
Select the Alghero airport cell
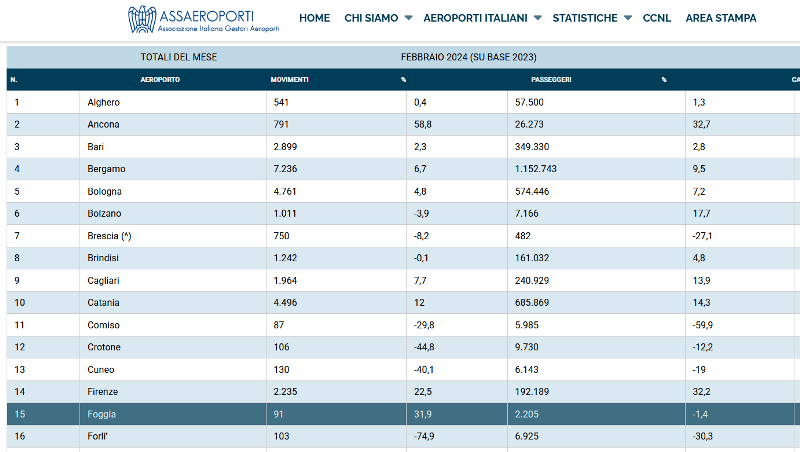[x=173, y=102]
